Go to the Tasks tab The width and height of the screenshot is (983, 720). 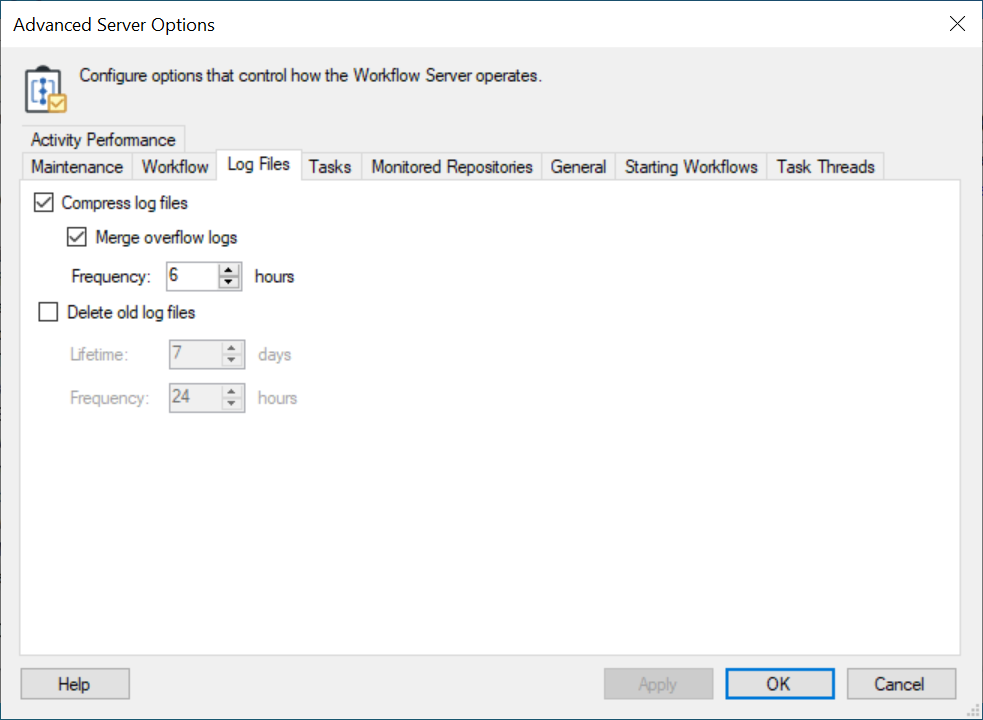coord(330,167)
